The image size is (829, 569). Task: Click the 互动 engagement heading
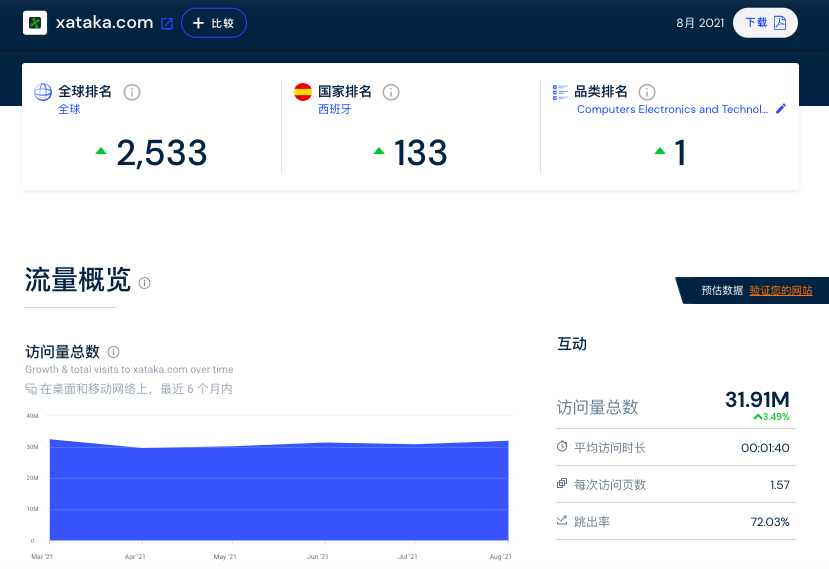[572, 344]
